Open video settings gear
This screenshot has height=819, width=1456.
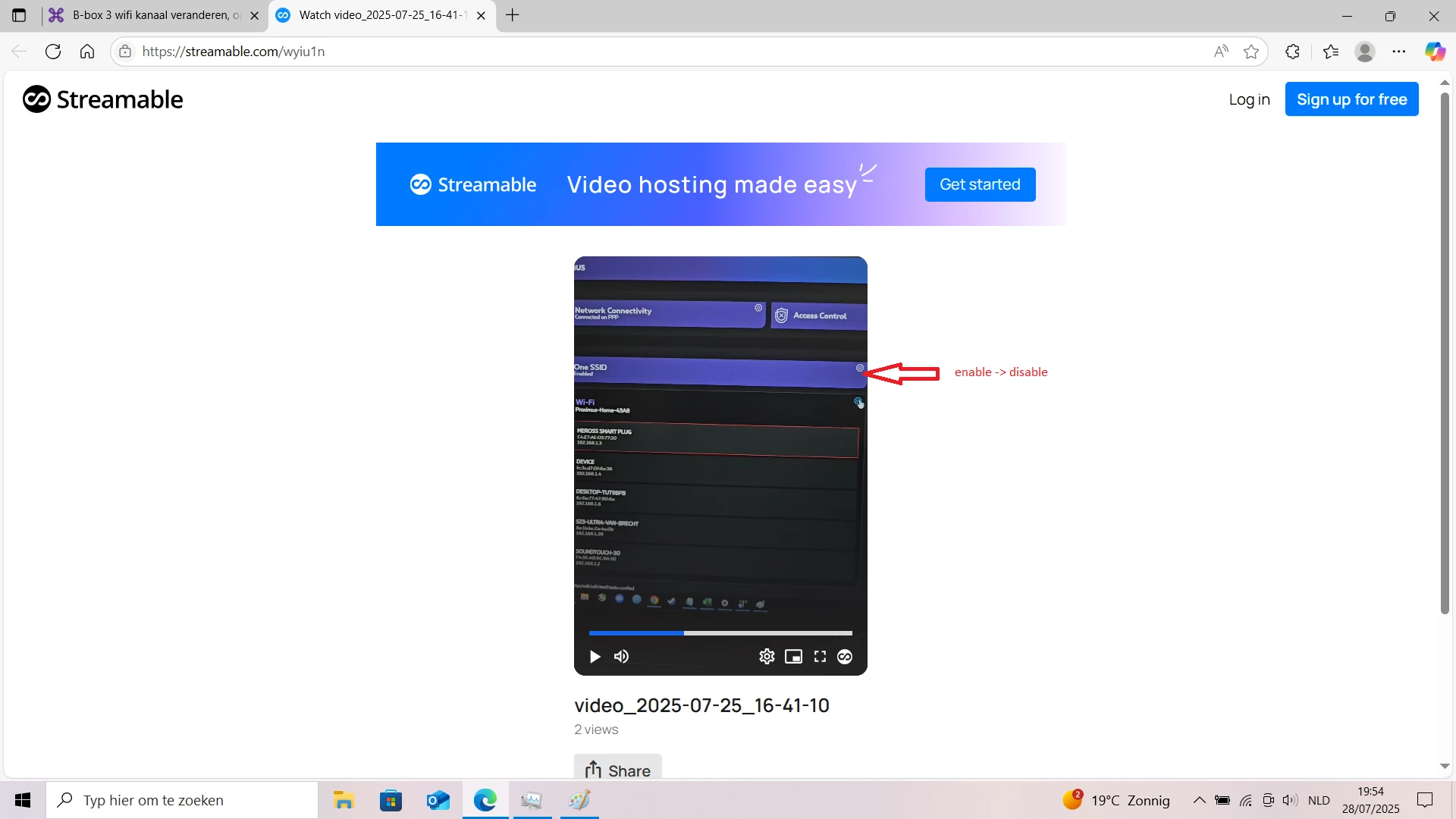click(x=767, y=657)
